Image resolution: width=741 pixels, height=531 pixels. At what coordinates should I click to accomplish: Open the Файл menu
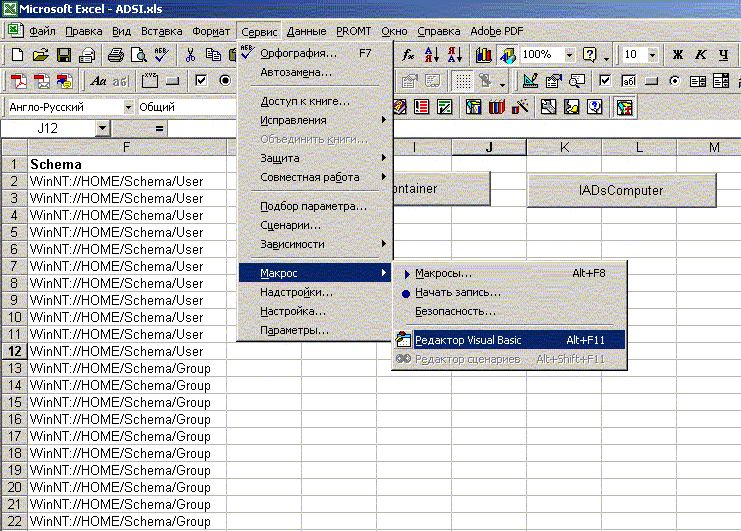(42, 31)
